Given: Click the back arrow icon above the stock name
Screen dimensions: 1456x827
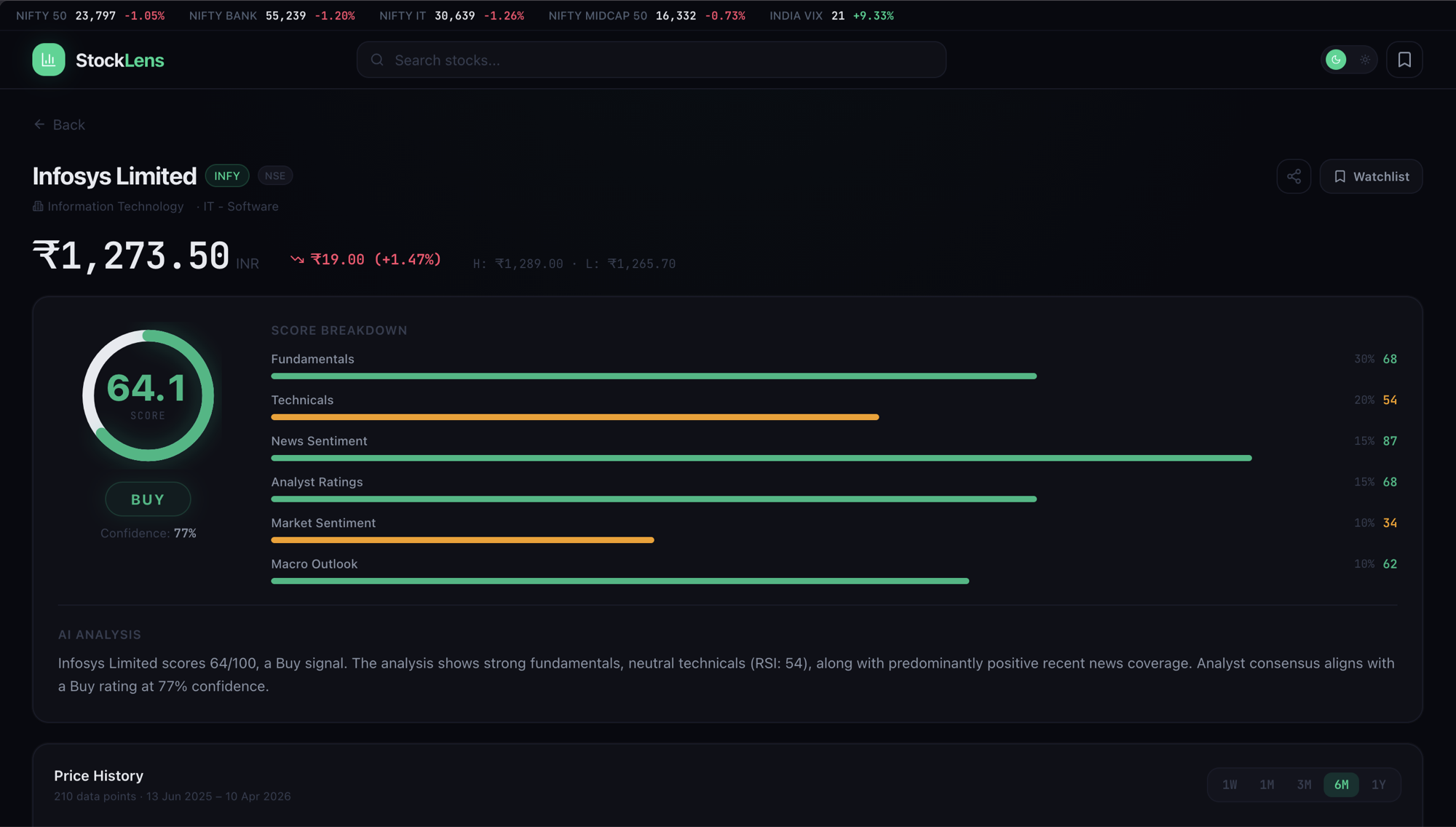Looking at the screenshot, I should click(x=39, y=124).
